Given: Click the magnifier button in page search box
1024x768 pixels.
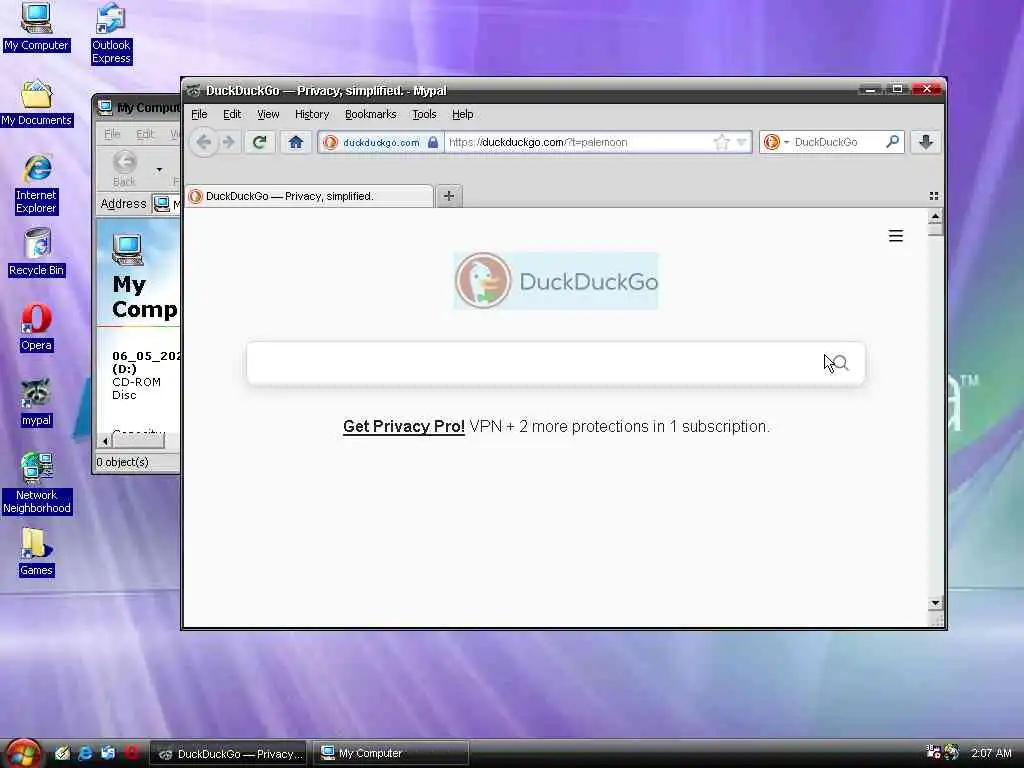Looking at the screenshot, I should click(x=839, y=363).
